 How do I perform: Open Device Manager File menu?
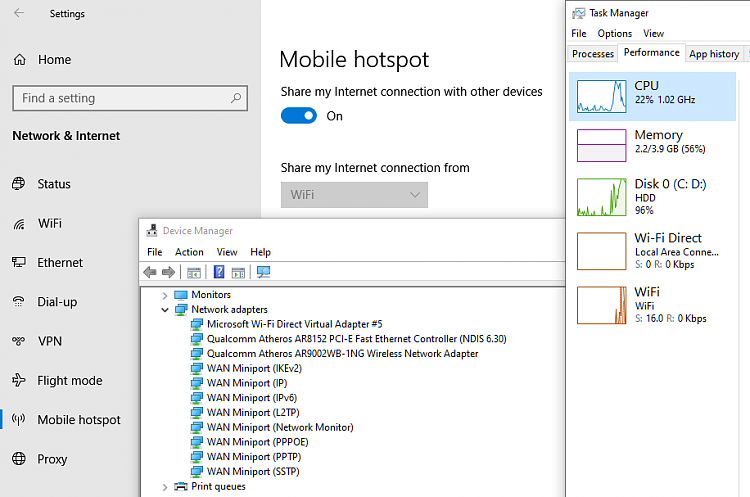[154, 252]
